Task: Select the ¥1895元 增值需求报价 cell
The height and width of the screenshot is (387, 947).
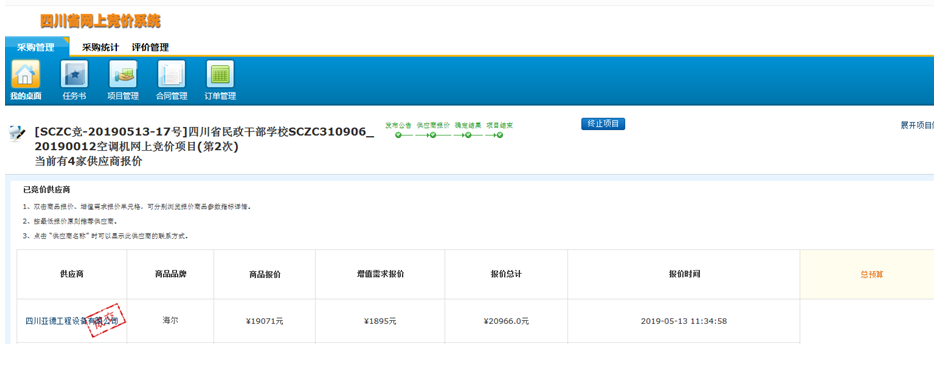Action: 380,321
